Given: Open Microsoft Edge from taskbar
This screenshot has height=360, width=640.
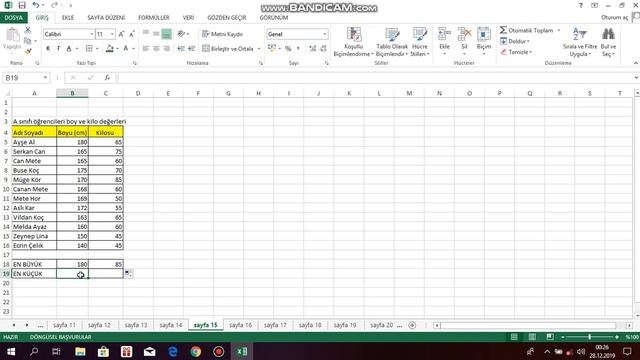Looking at the screenshot, I should (173, 351).
